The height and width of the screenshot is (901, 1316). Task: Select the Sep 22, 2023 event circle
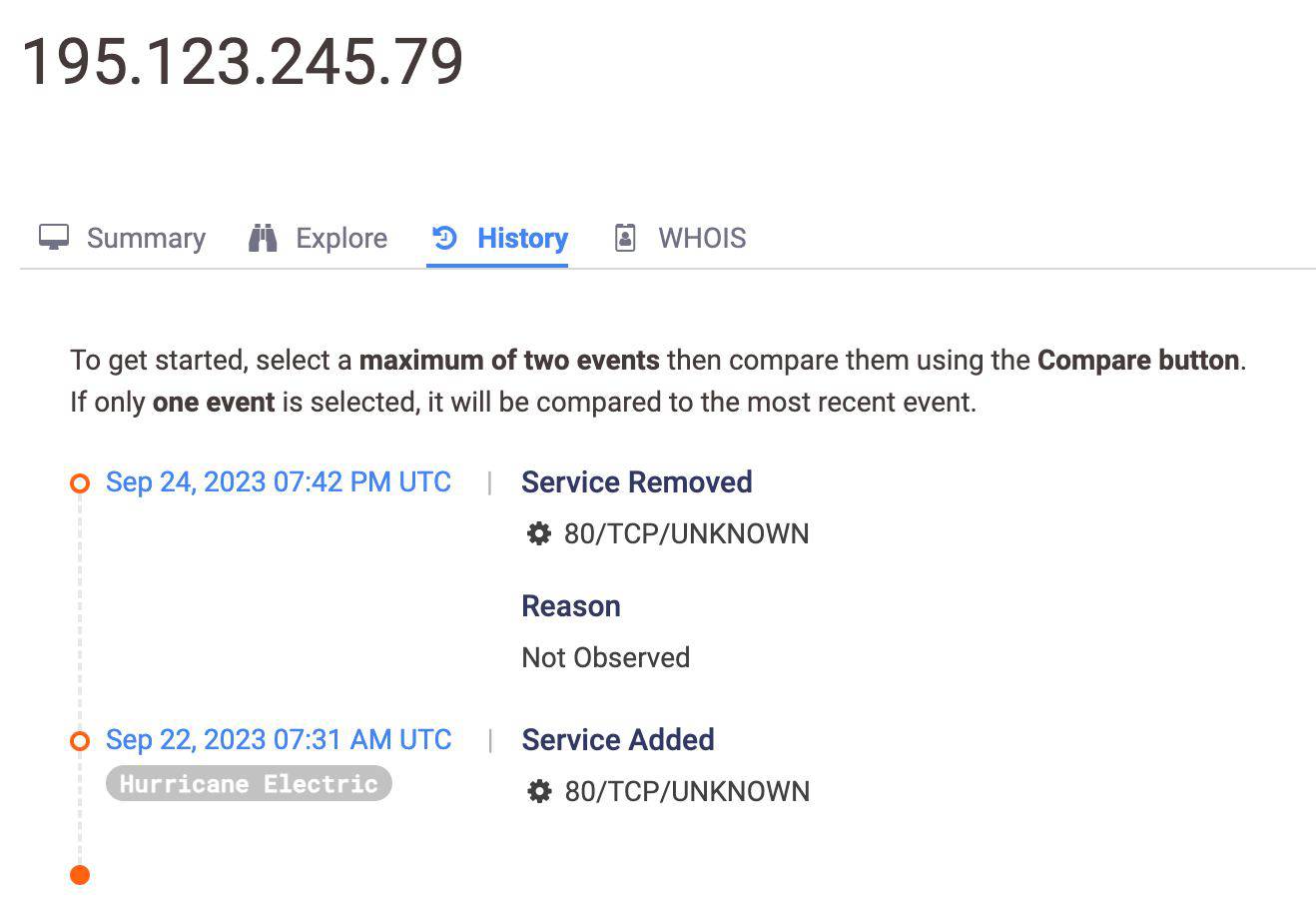80,741
